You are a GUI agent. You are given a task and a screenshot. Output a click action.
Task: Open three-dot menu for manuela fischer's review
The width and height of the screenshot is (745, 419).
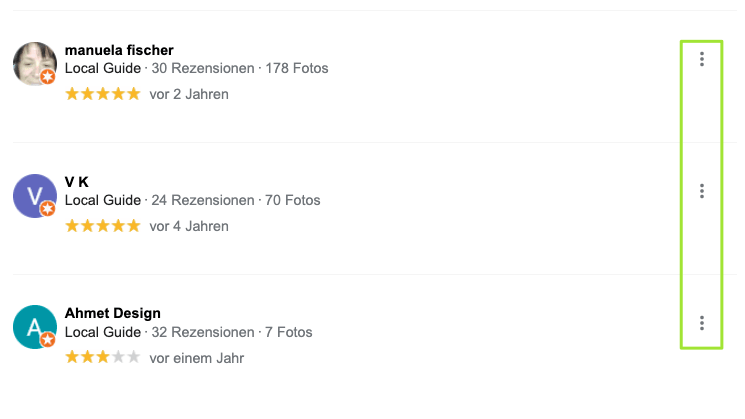[702, 60]
